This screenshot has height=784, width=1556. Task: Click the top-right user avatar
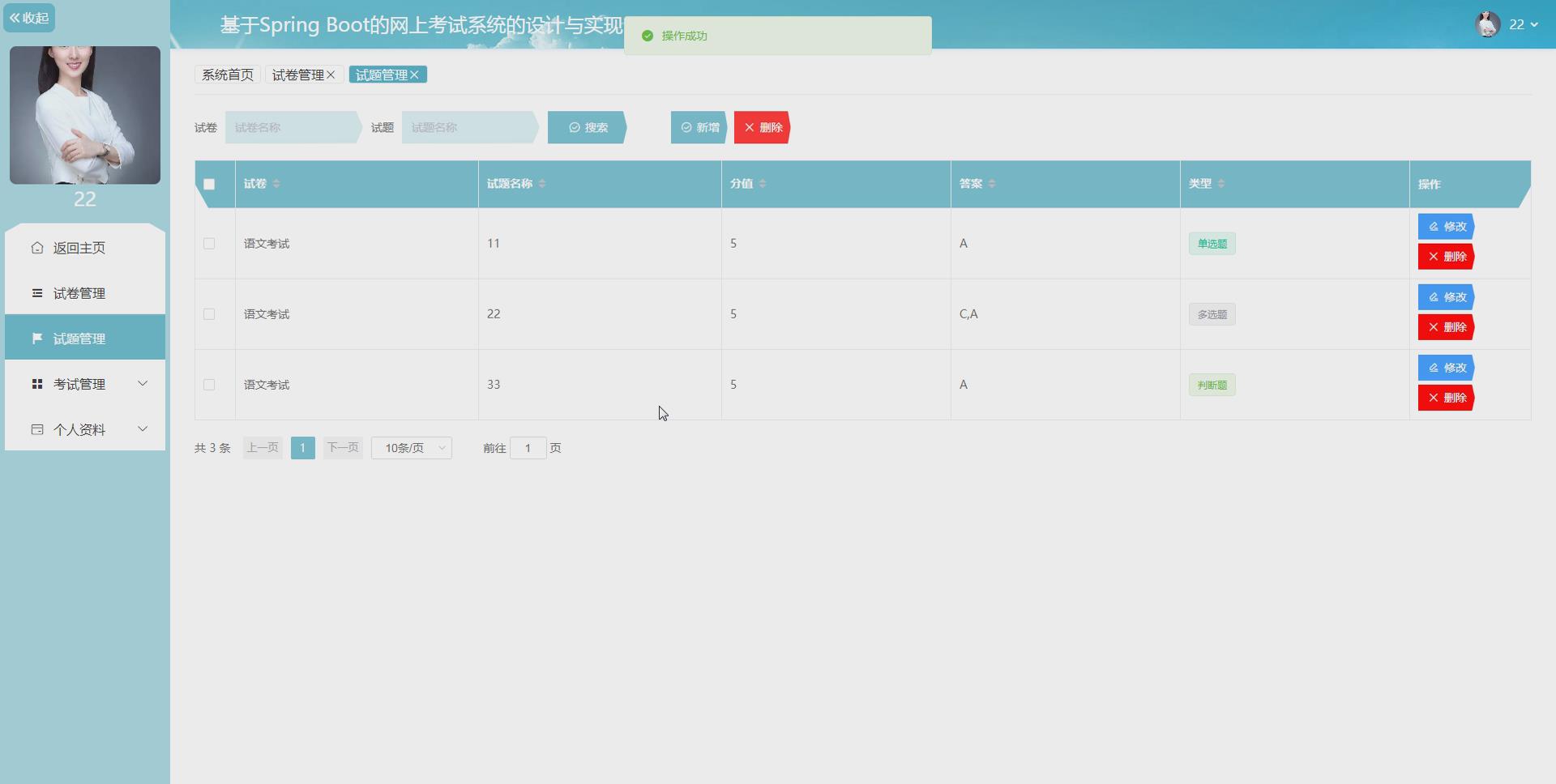[x=1488, y=24]
